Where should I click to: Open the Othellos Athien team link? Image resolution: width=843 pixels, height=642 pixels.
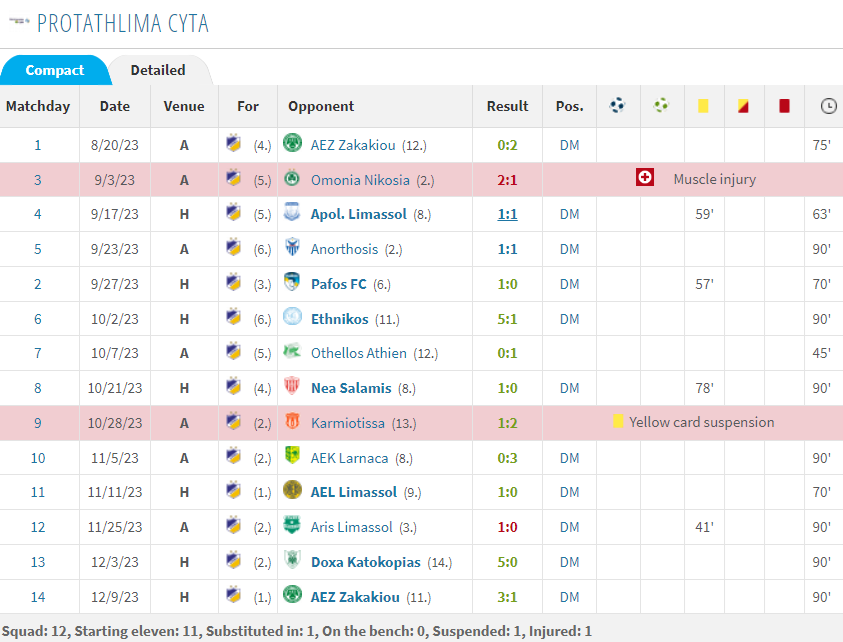pos(359,353)
